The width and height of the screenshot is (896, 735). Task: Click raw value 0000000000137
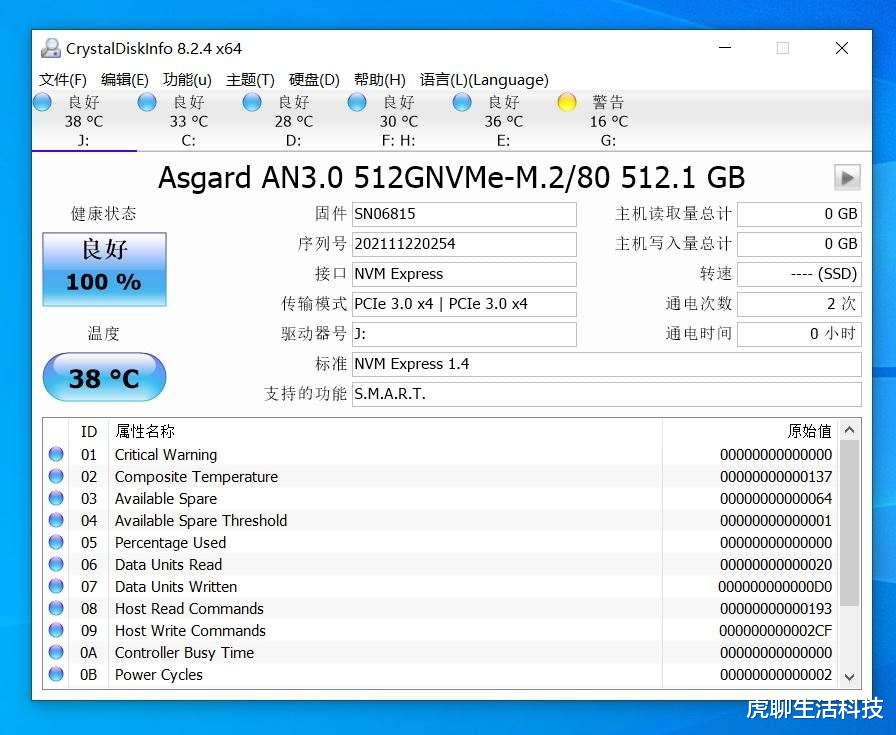(775, 477)
